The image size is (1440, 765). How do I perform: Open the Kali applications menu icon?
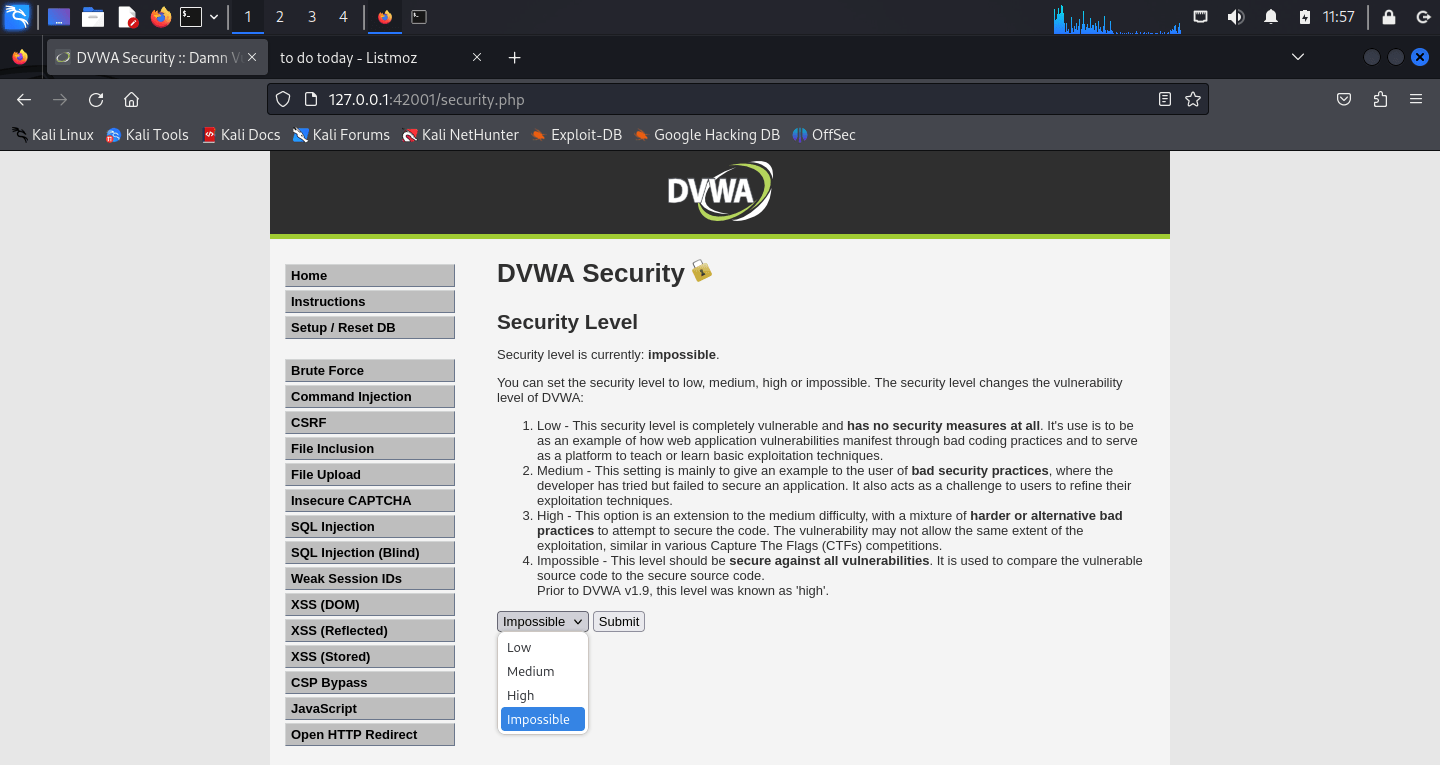(17, 16)
